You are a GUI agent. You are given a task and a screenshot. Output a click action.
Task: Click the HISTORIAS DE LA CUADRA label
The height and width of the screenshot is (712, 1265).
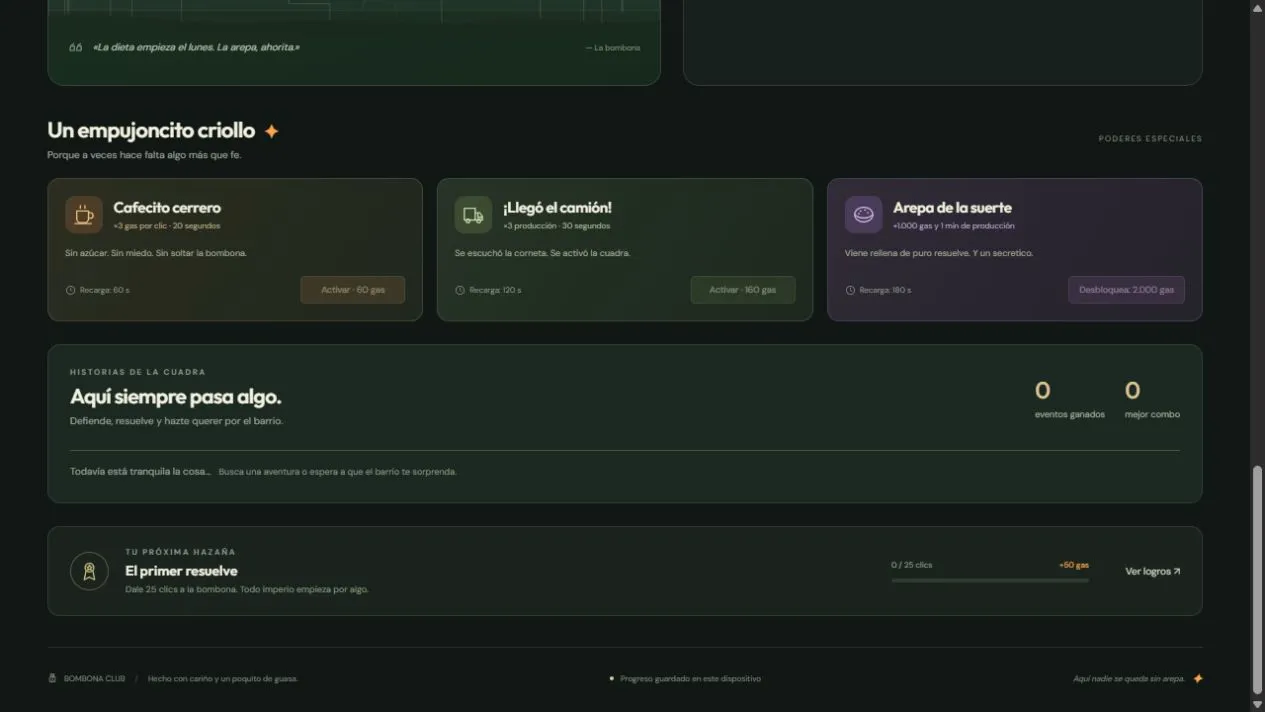point(138,372)
